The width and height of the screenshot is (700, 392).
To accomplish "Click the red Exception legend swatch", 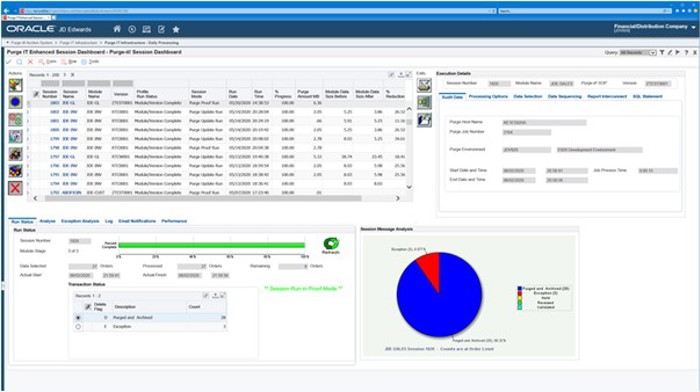I will (x=520, y=293).
